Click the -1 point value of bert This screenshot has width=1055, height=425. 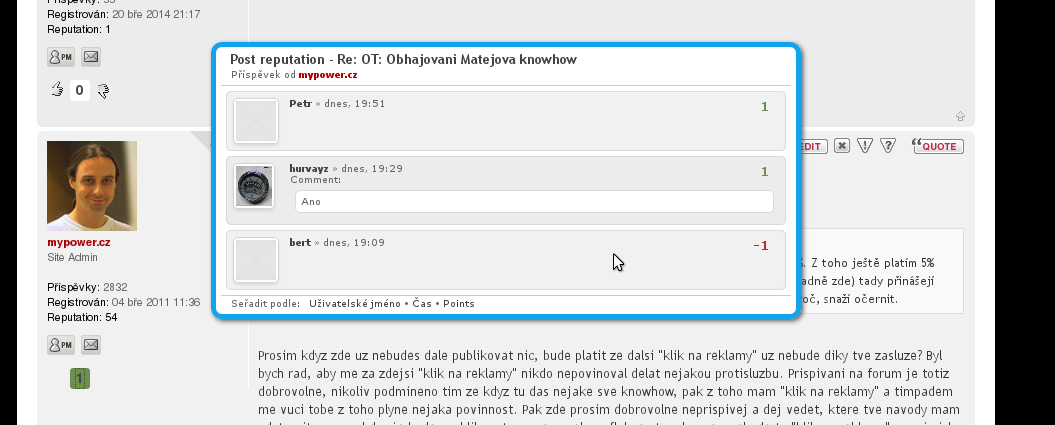760,246
